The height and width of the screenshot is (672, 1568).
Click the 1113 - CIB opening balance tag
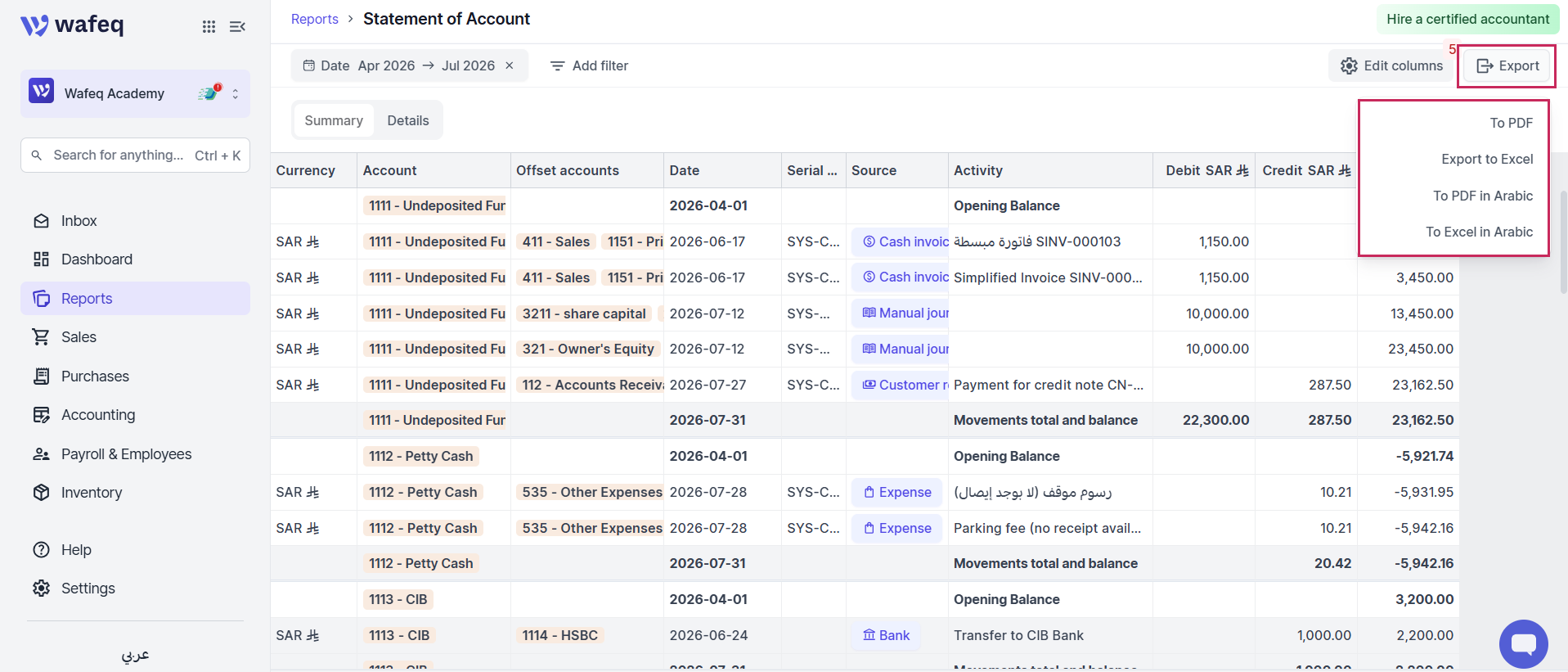pyautogui.click(x=398, y=599)
